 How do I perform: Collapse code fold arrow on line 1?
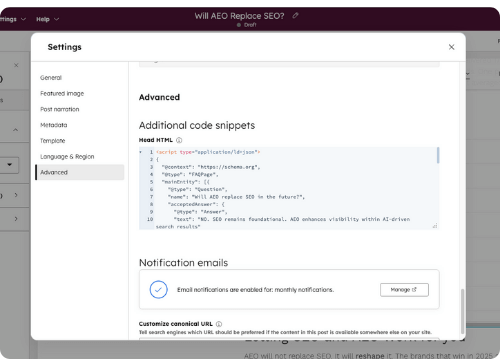click(x=141, y=152)
